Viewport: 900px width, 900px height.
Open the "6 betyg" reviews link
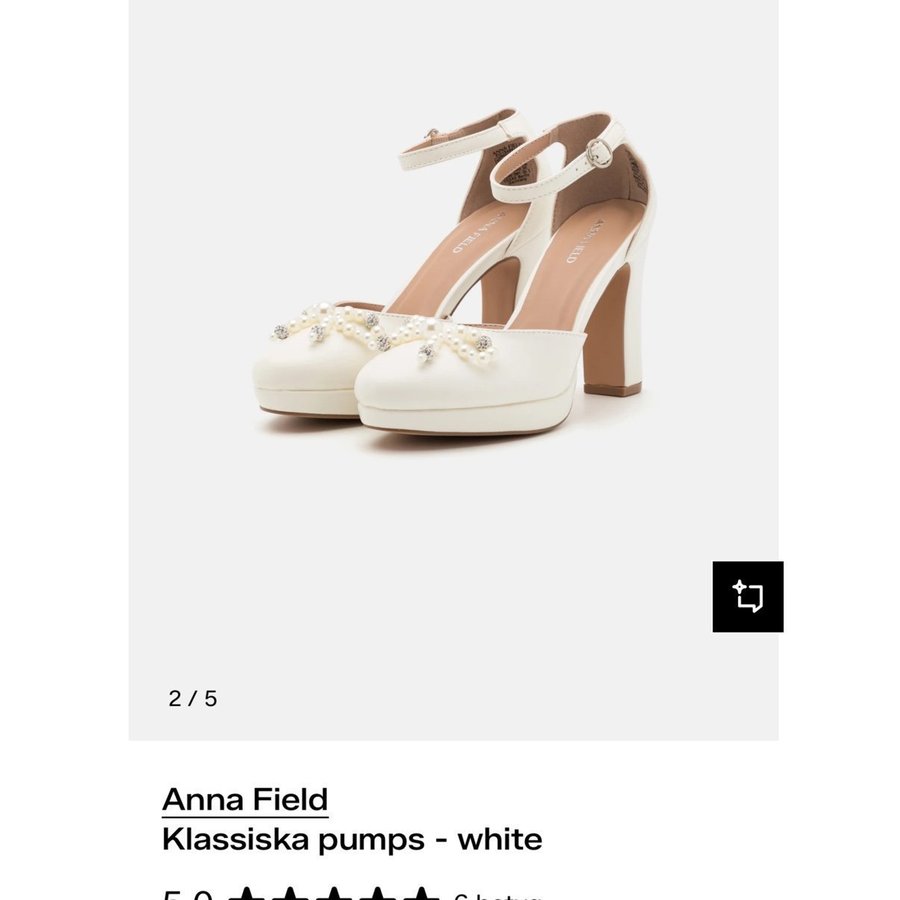[x=497, y=894]
